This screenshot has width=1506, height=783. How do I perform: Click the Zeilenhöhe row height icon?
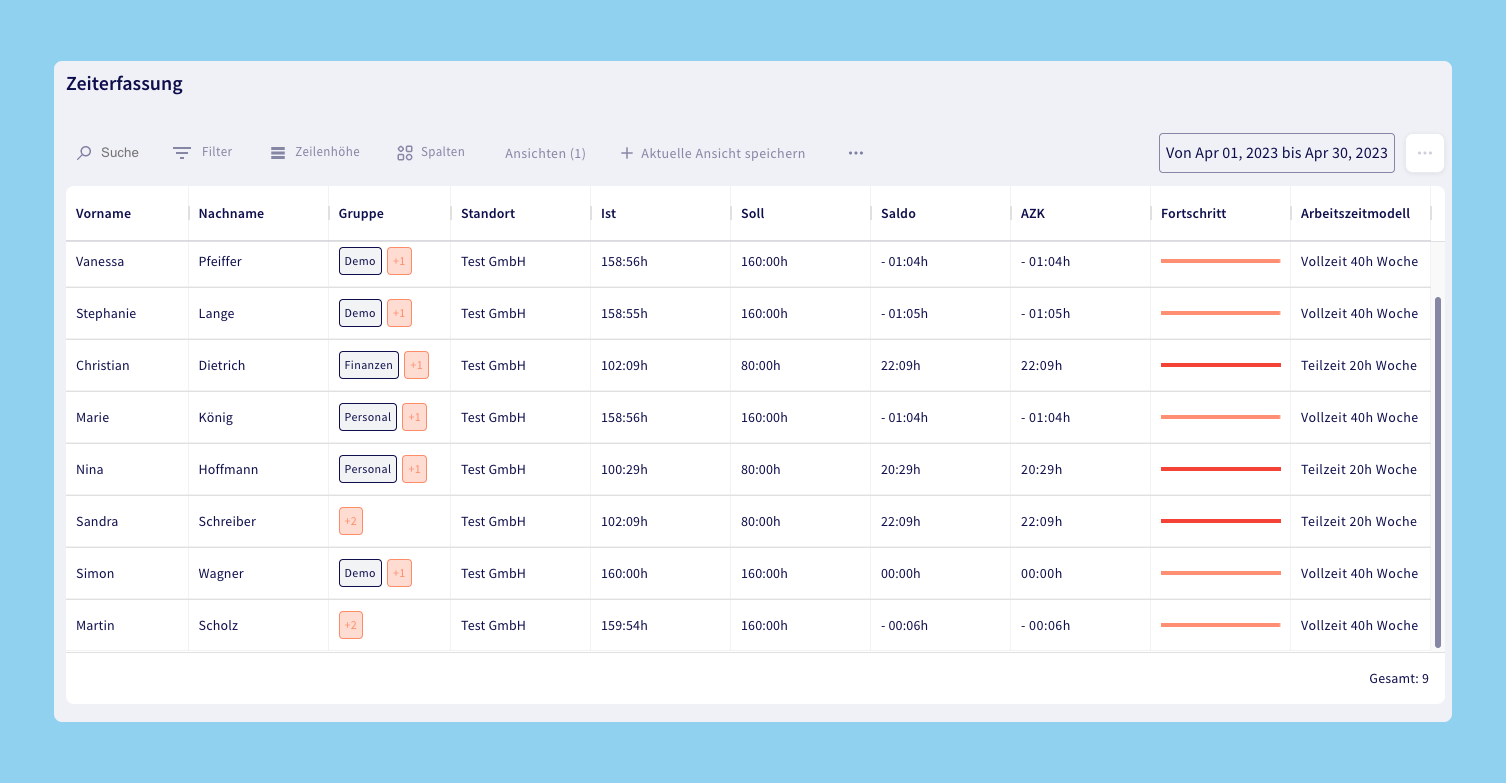click(278, 153)
